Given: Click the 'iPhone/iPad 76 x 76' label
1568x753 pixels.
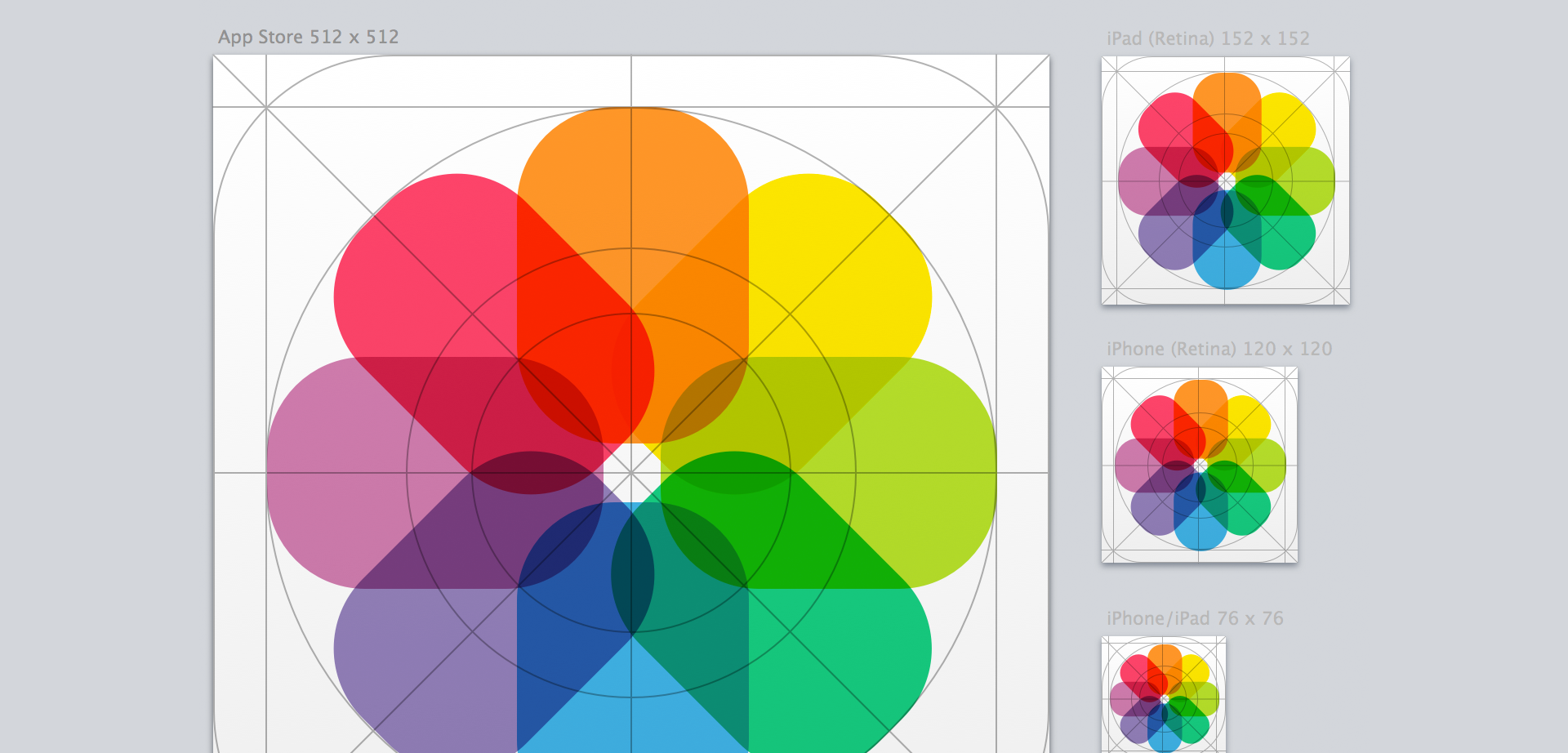Looking at the screenshot, I should [x=1195, y=618].
